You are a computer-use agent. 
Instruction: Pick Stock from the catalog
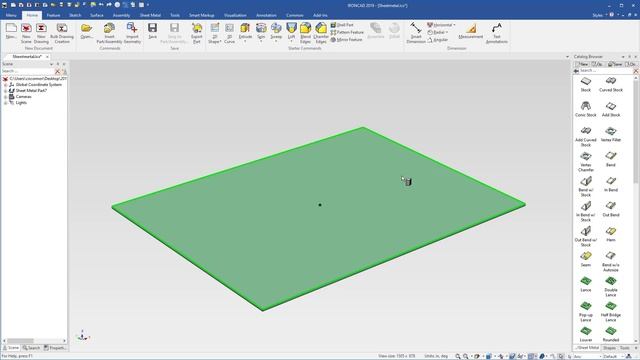(x=586, y=84)
